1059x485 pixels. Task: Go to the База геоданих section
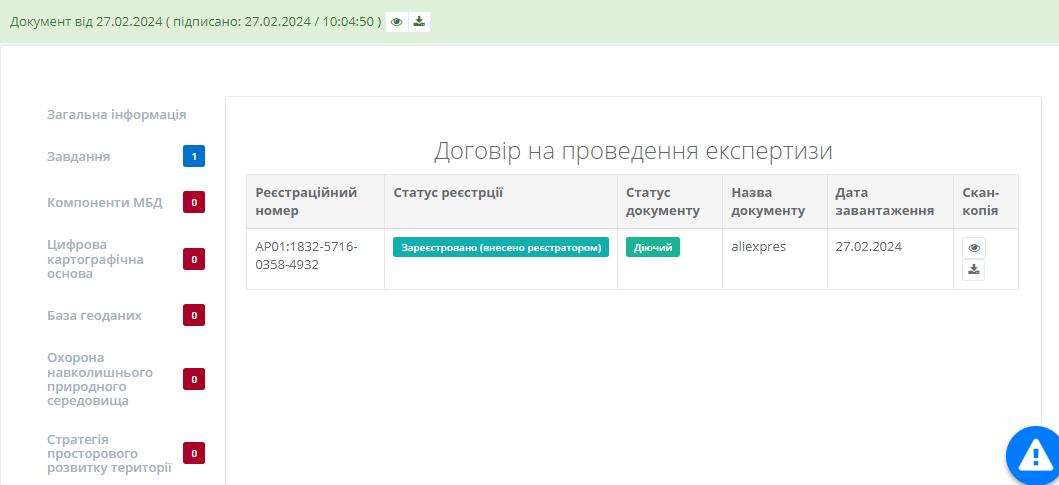(x=94, y=315)
